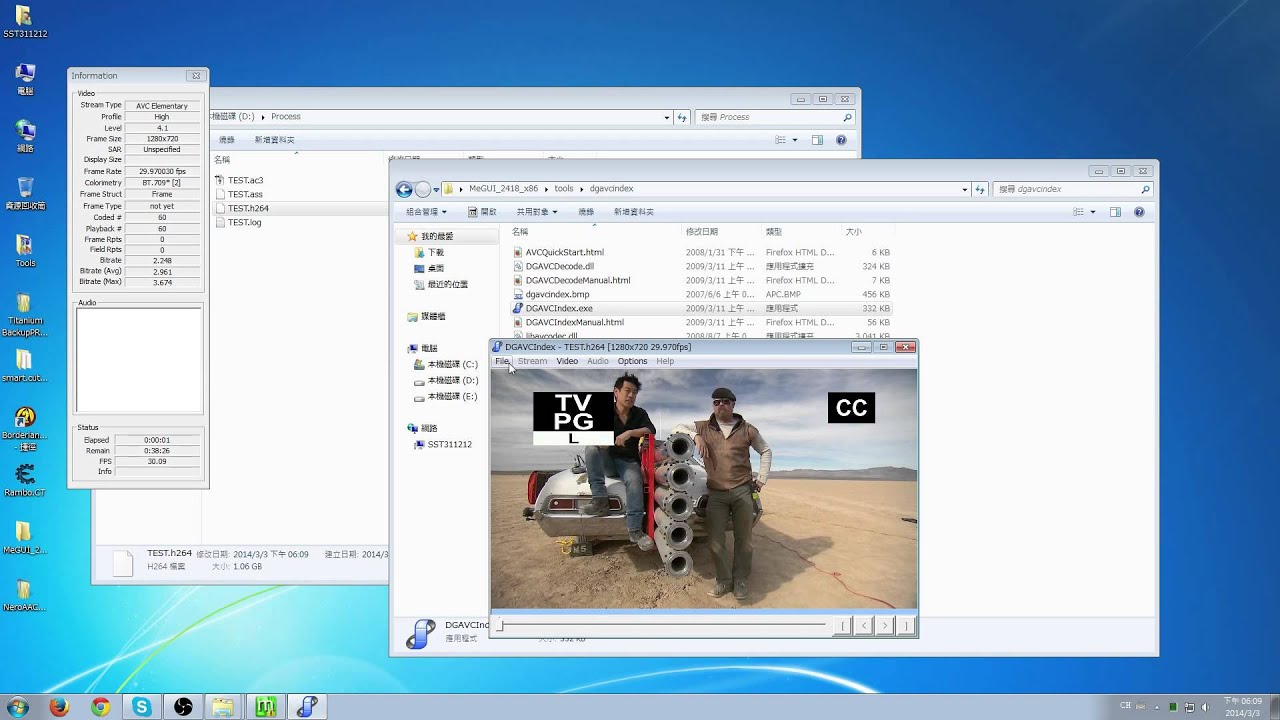
Task: Click the Skype taskbar icon
Action: click(x=141, y=706)
